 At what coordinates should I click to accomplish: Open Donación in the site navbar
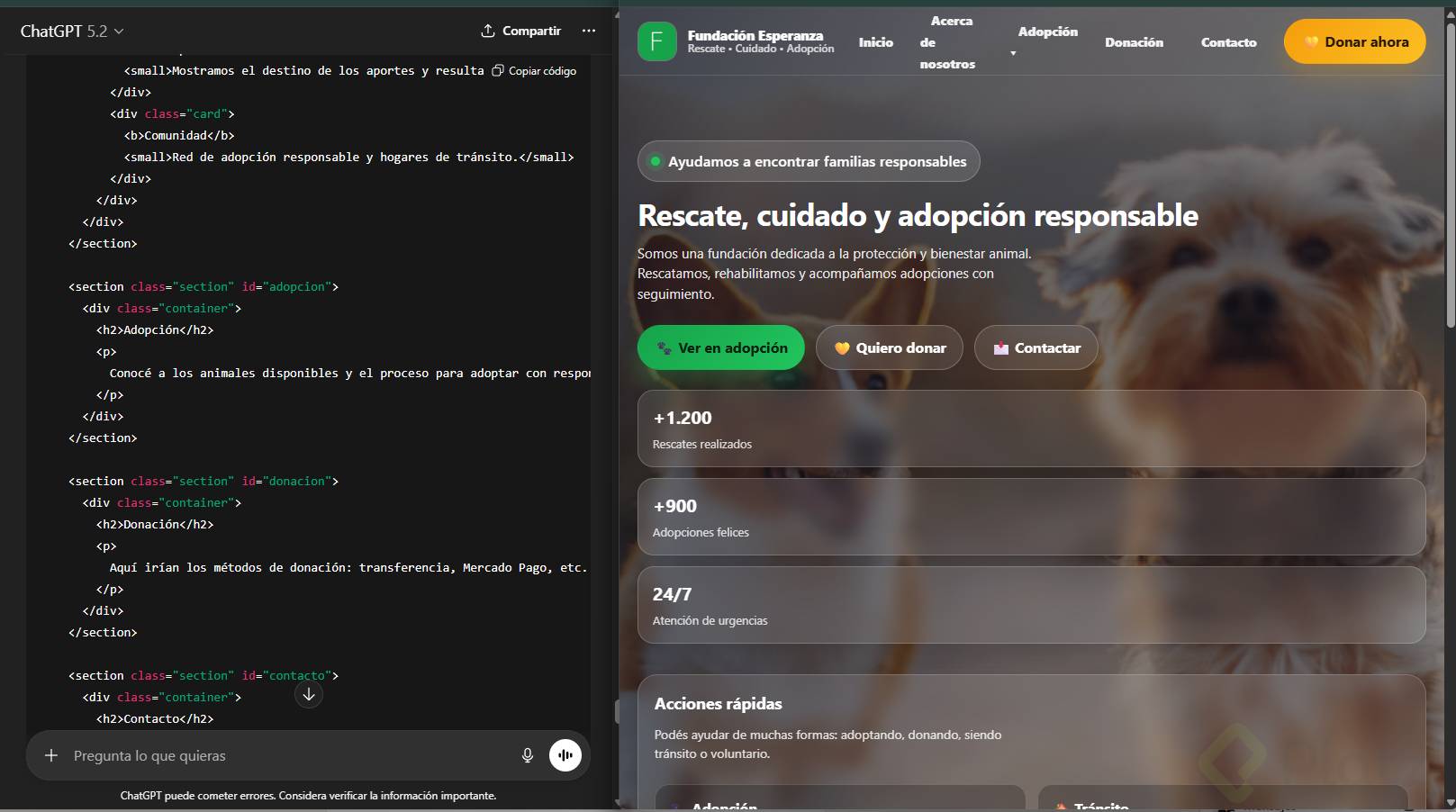1134,42
